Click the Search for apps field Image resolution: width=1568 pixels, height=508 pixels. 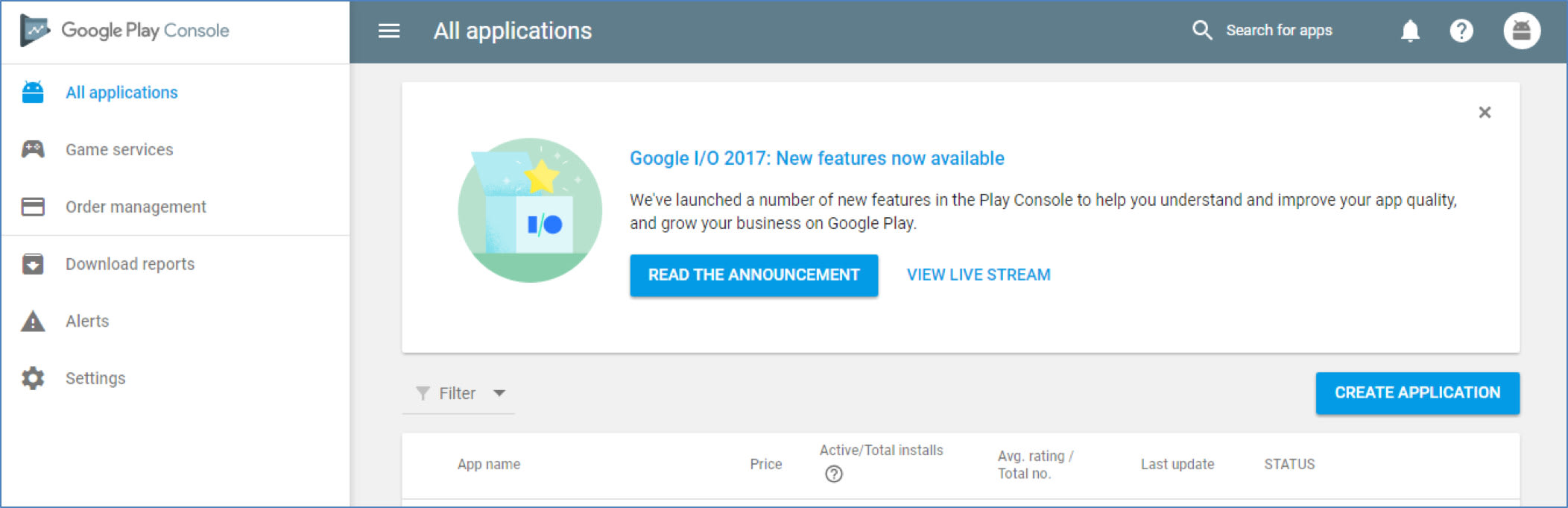point(1279,31)
